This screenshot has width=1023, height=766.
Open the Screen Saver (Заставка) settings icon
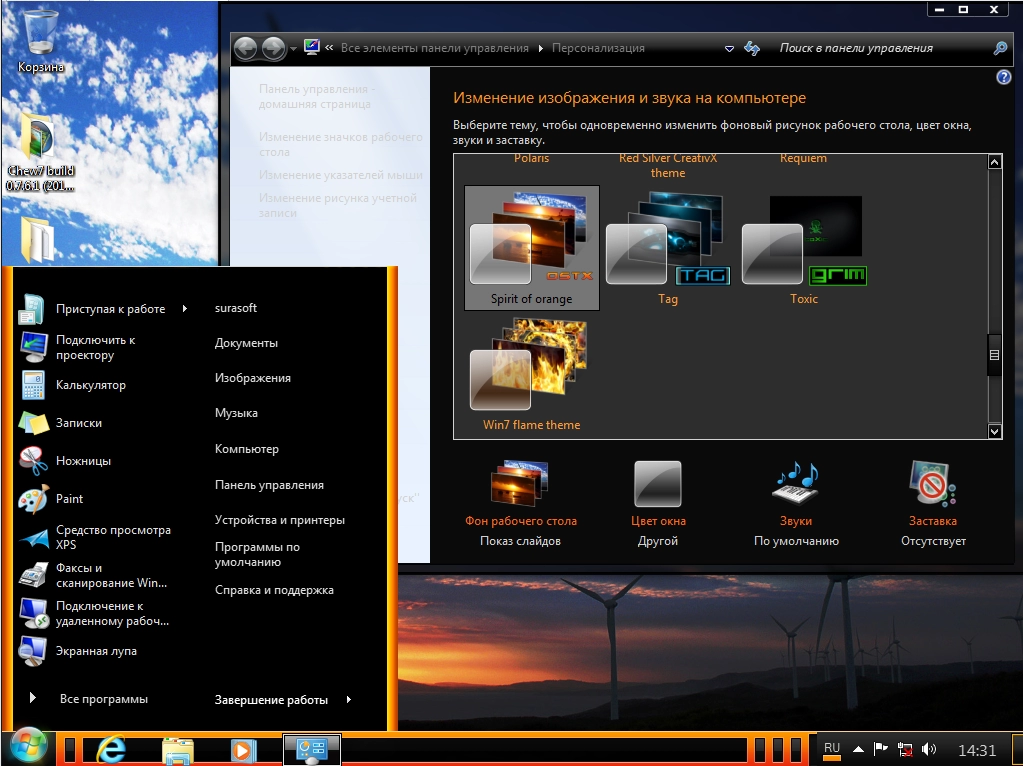(x=932, y=486)
